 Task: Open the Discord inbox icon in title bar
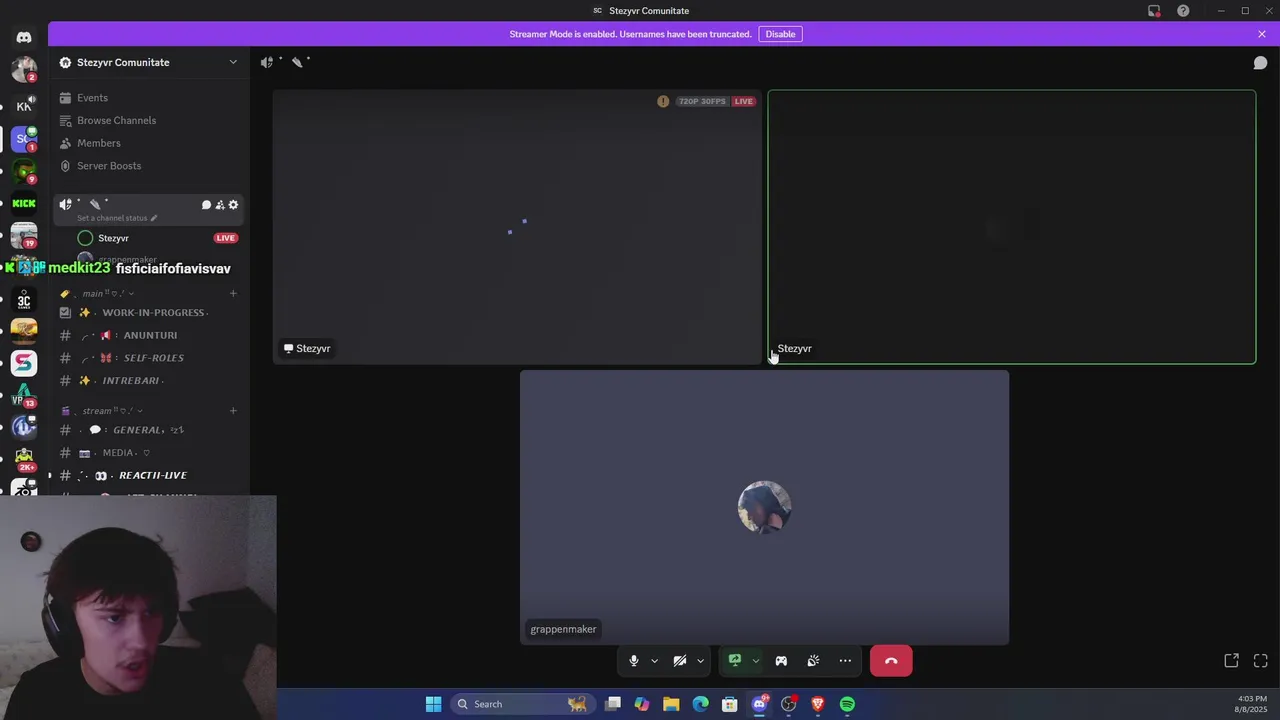(1154, 11)
